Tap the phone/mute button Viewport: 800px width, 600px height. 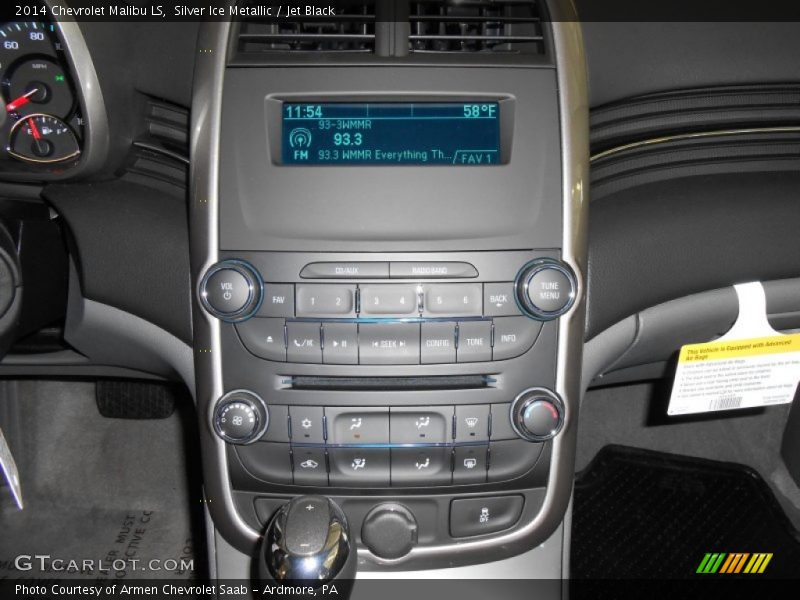tap(304, 343)
